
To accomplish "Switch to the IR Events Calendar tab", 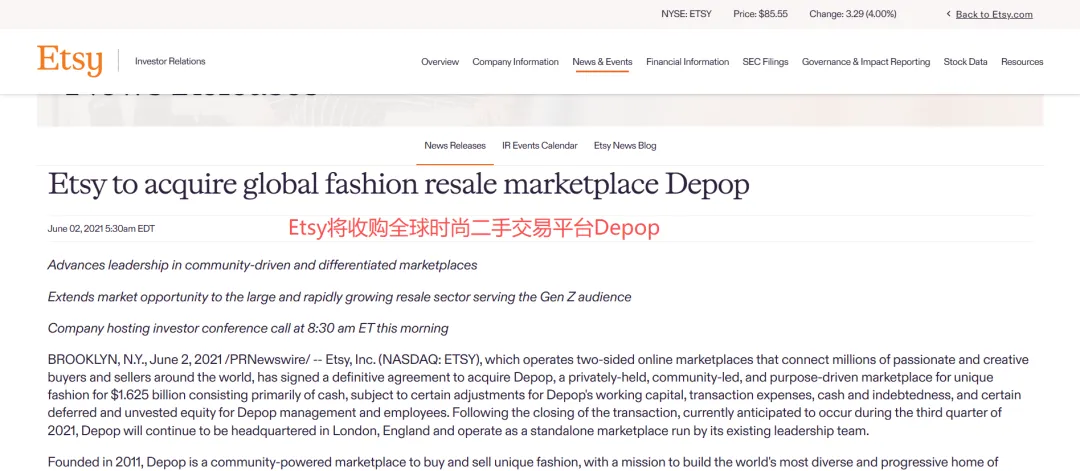I will (x=540, y=145).
